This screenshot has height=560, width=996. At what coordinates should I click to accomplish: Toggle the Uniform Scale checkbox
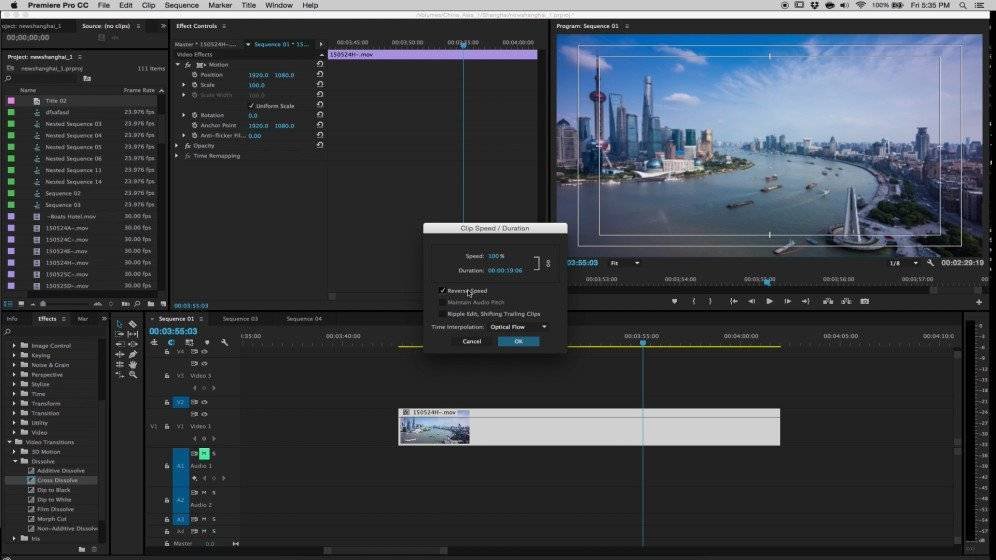251,105
